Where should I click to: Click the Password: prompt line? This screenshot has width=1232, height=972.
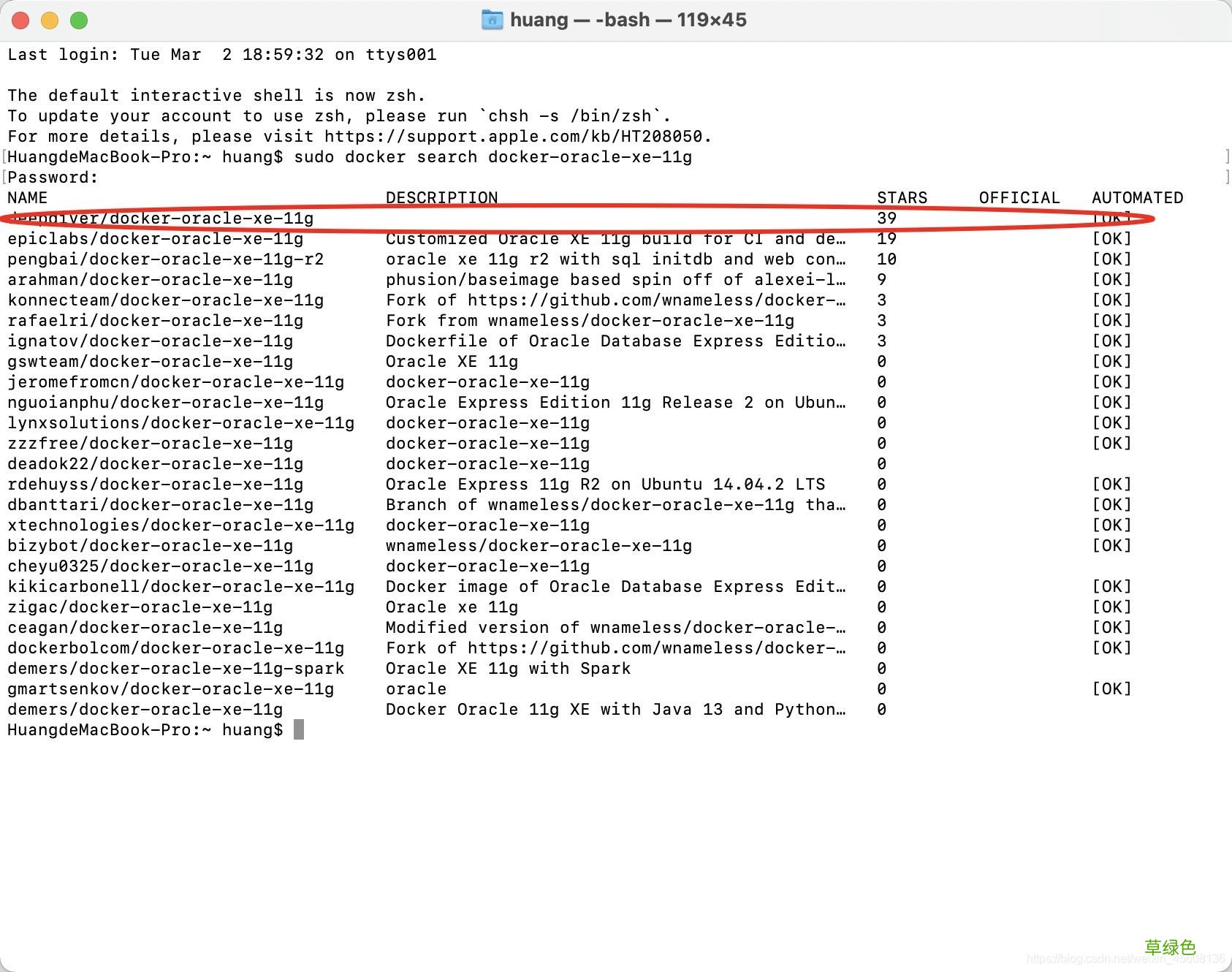pos(53,178)
